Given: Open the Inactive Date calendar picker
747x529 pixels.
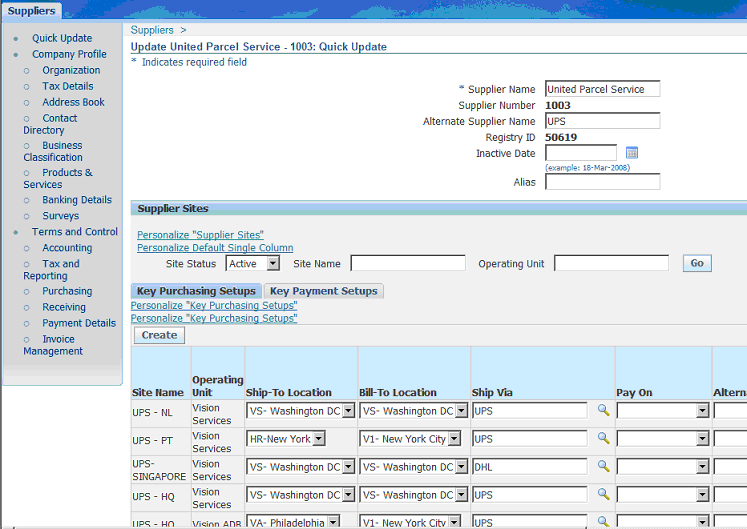Looking at the screenshot, I should click(x=632, y=153).
